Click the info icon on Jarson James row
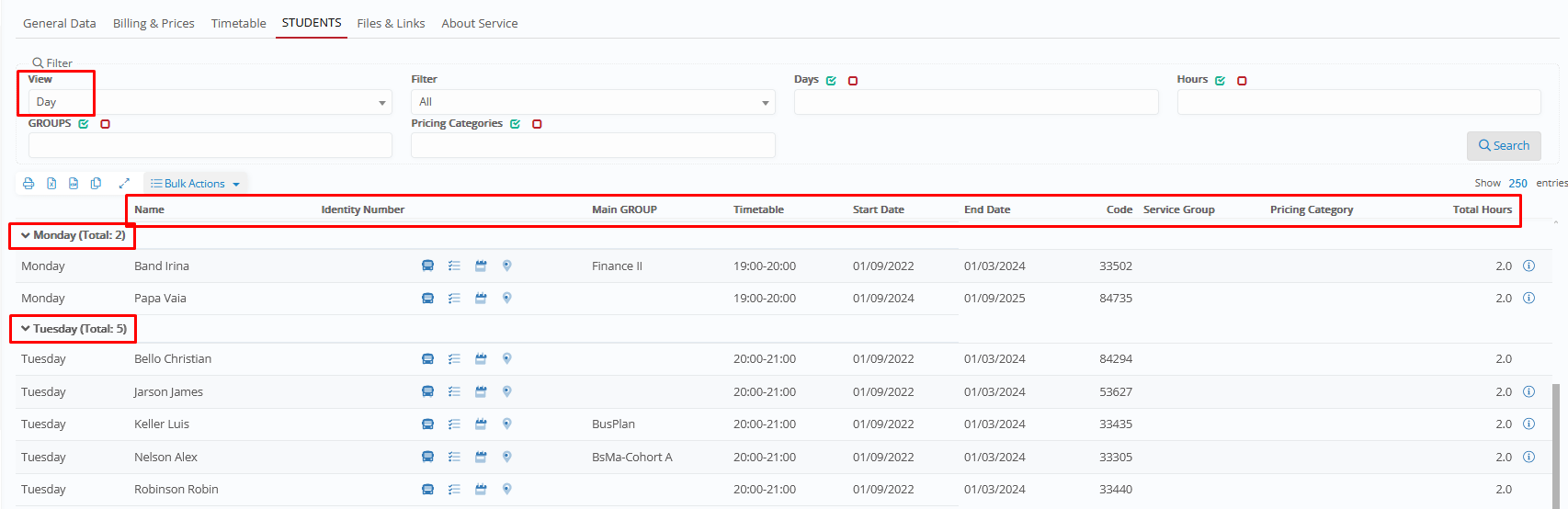Image resolution: width=1568 pixels, height=509 pixels. click(x=1528, y=392)
